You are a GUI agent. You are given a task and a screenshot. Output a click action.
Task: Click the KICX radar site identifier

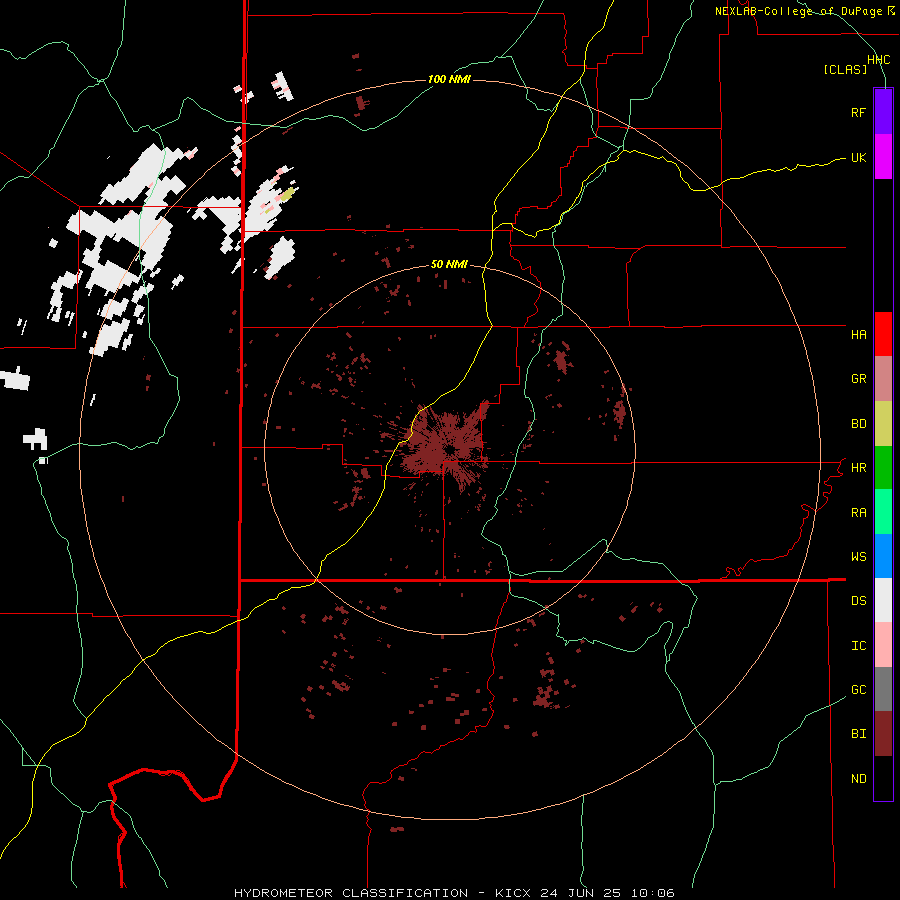click(x=513, y=893)
